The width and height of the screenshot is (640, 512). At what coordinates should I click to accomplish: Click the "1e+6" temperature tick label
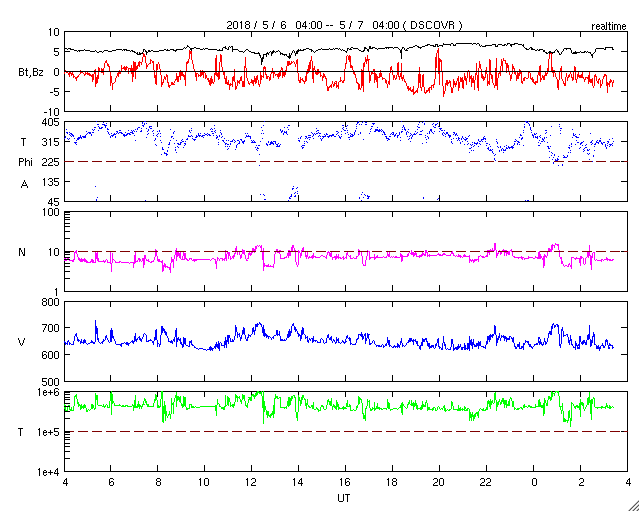pos(49,392)
